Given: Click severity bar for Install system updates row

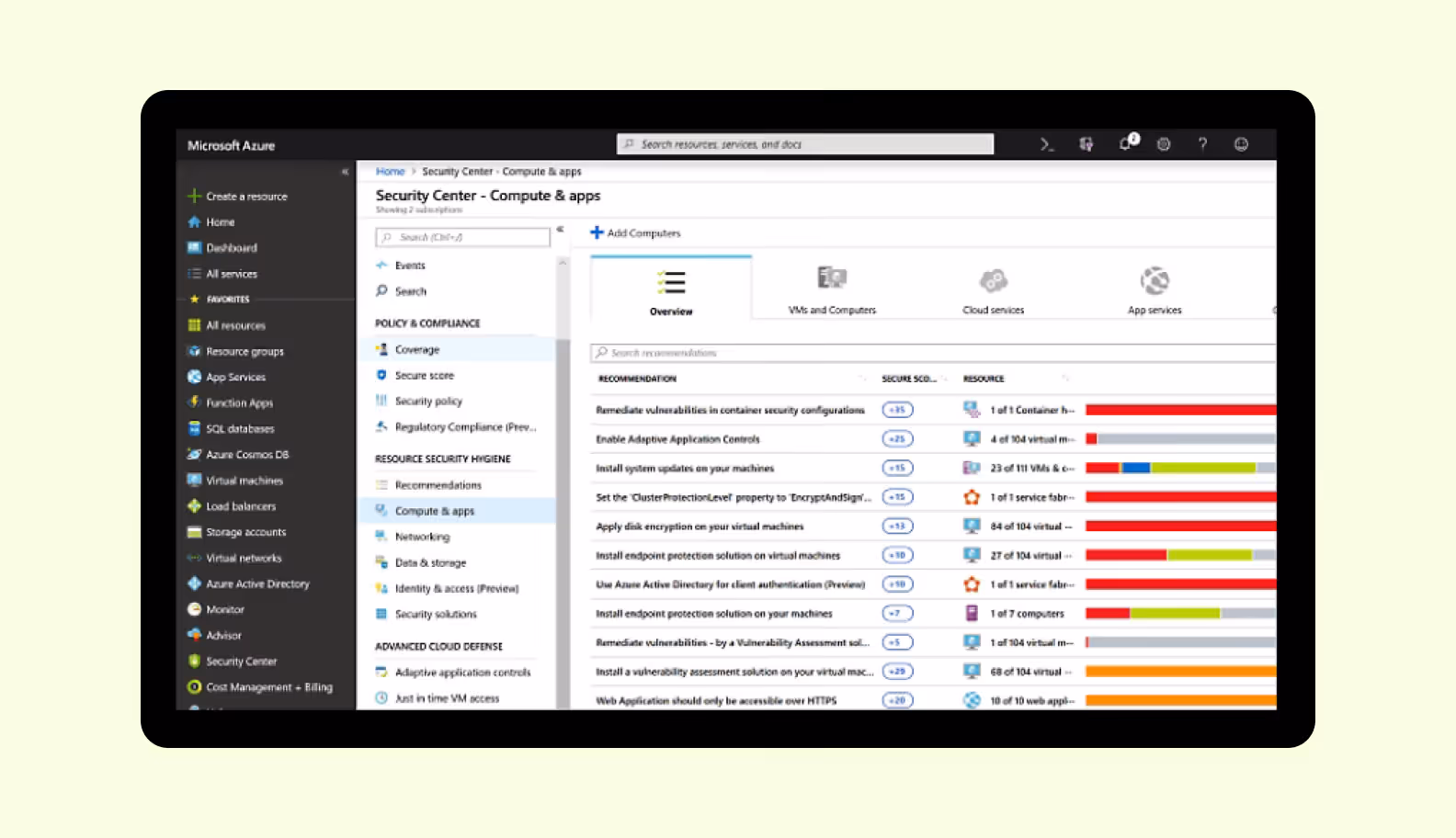Looking at the screenshot, I should pyautogui.click(x=1180, y=468).
